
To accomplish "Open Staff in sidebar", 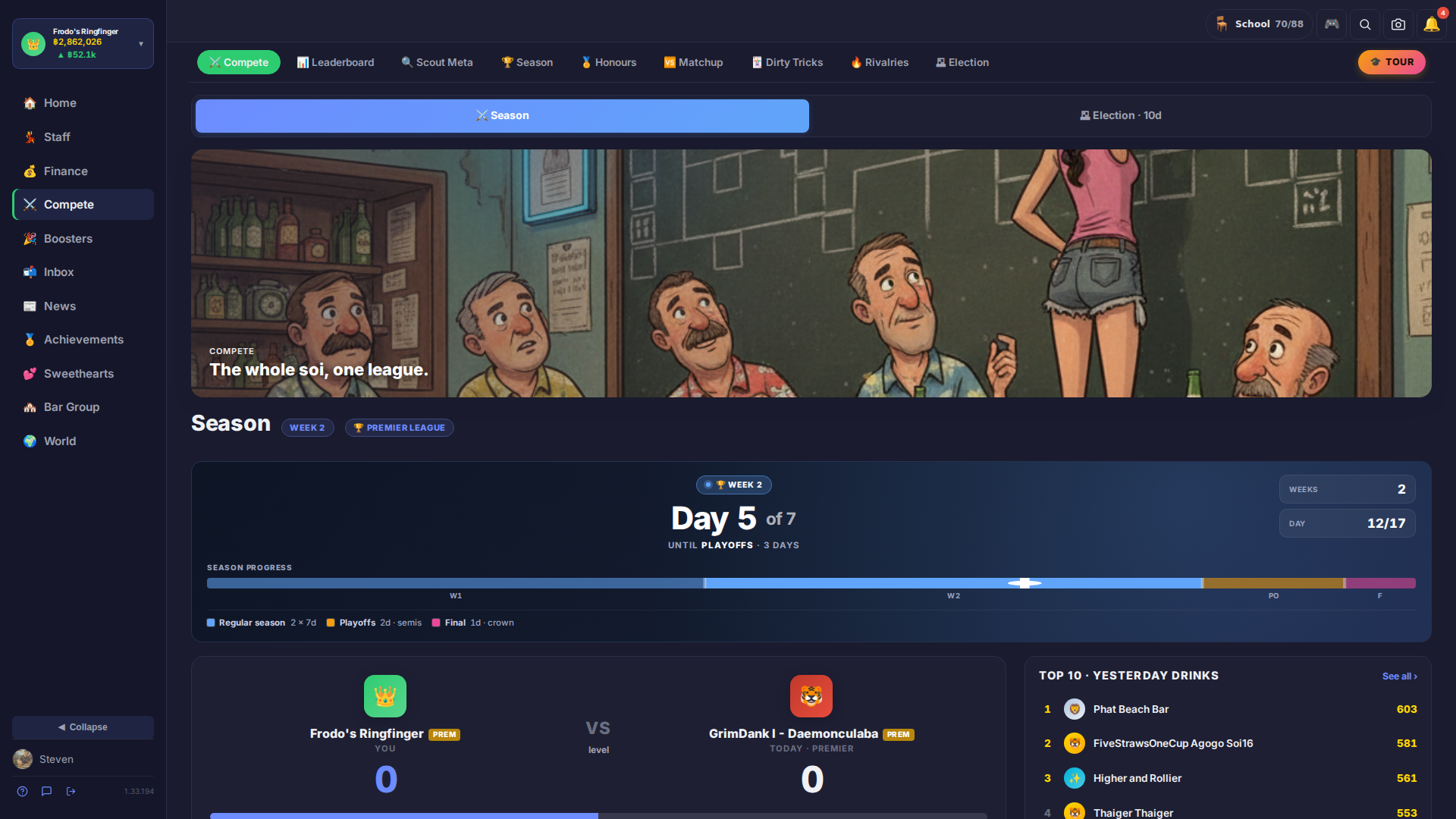I will pyautogui.click(x=83, y=137).
